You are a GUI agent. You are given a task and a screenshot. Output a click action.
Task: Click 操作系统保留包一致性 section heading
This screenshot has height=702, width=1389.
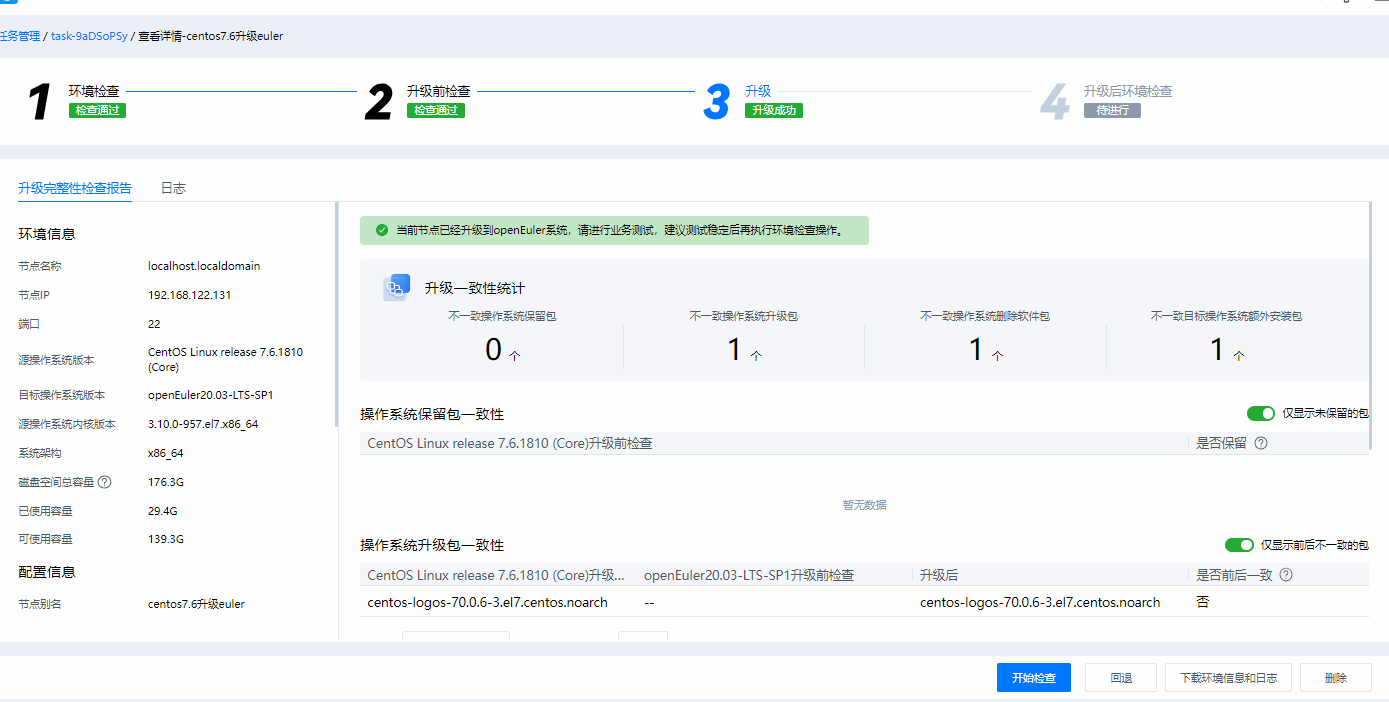point(432,413)
